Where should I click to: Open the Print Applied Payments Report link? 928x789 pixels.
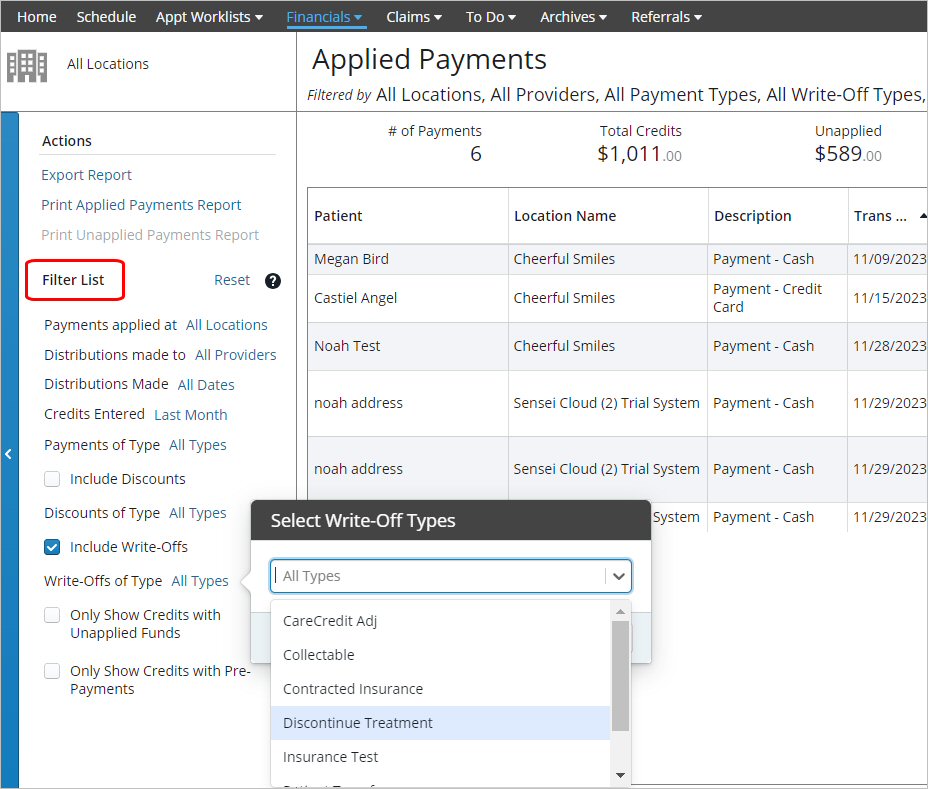(141, 204)
